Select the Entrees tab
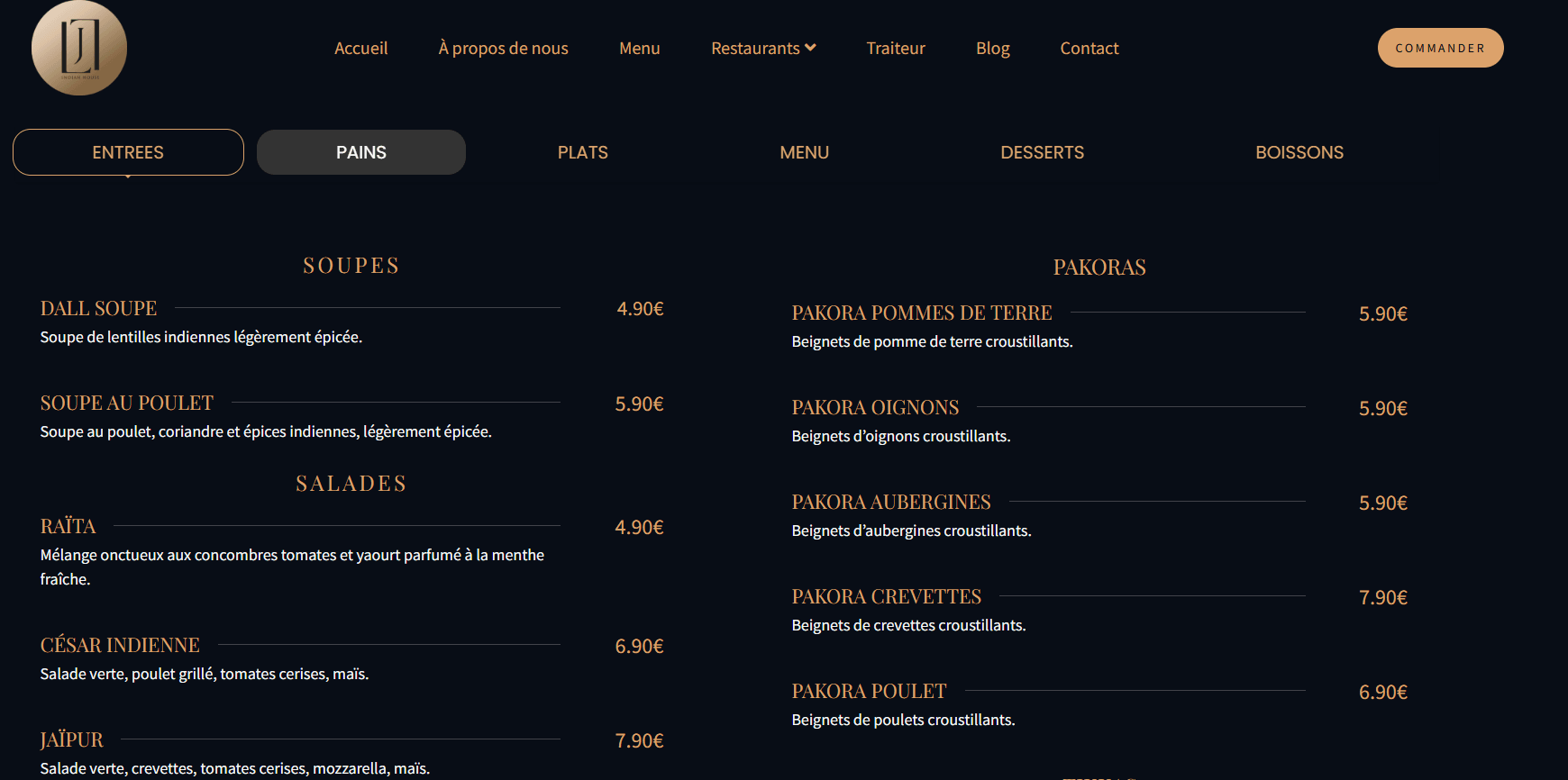 128,152
